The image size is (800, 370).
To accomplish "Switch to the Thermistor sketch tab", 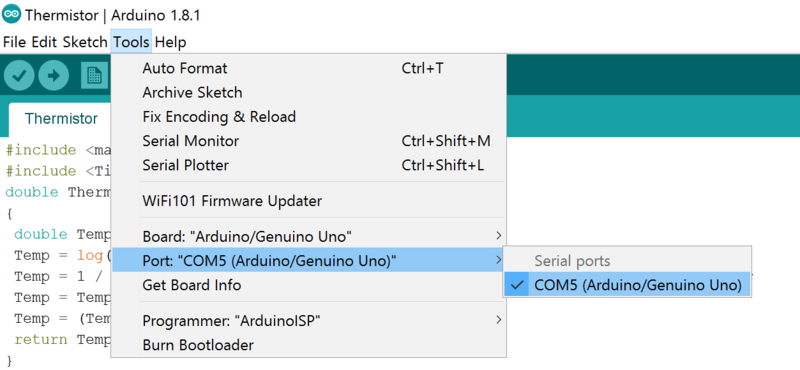I will click(61, 118).
